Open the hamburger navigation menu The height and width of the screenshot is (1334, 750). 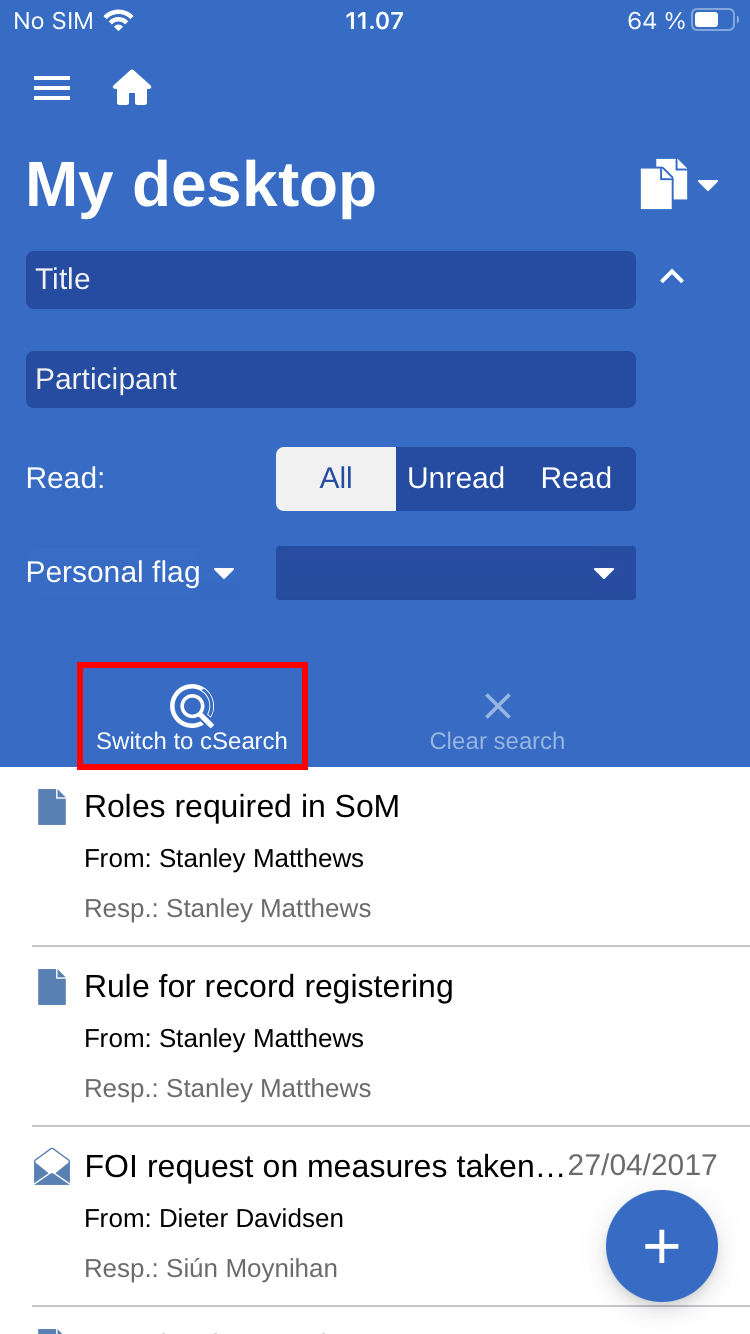click(x=52, y=88)
